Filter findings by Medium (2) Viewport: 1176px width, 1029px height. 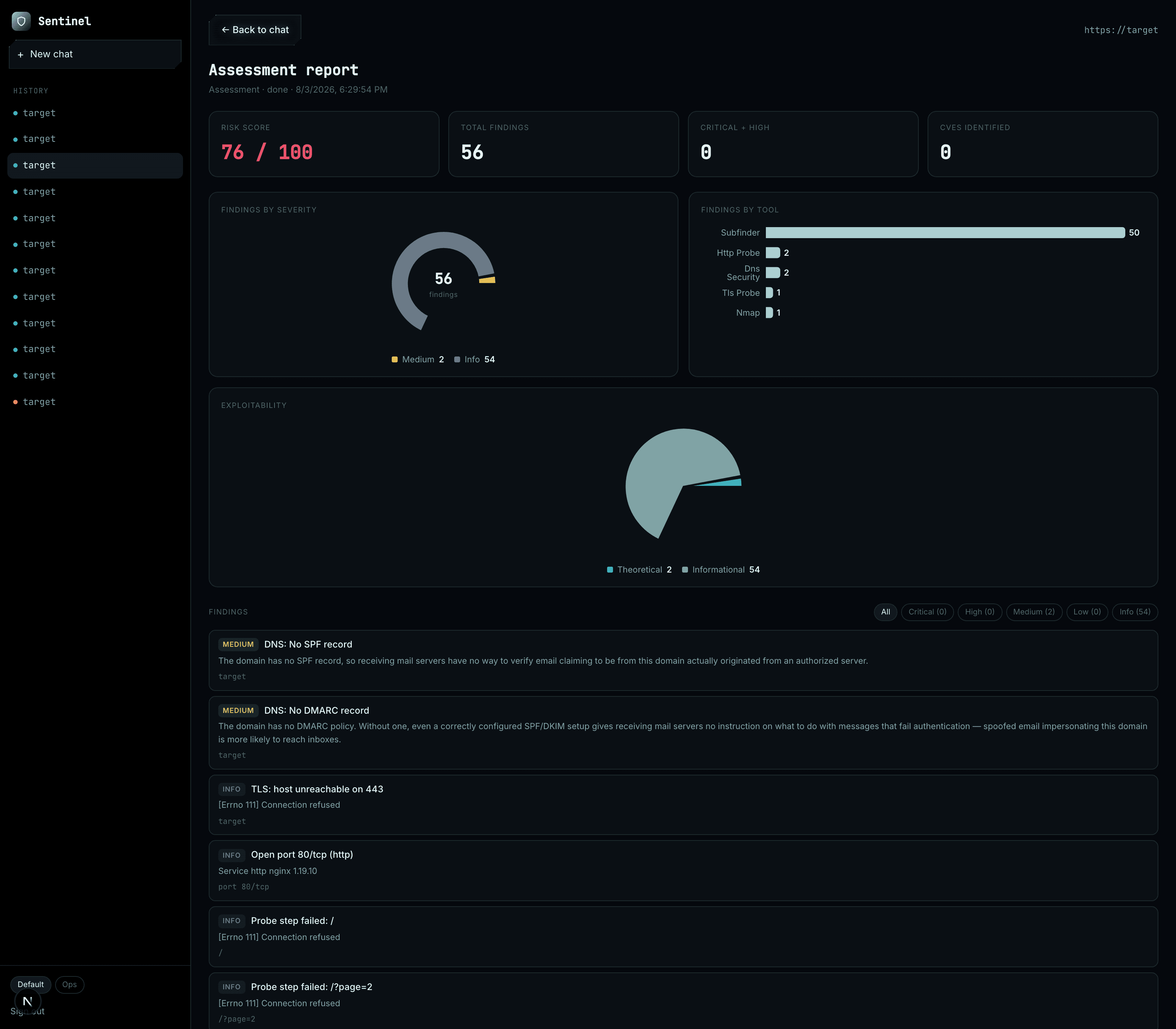(x=1033, y=612)
